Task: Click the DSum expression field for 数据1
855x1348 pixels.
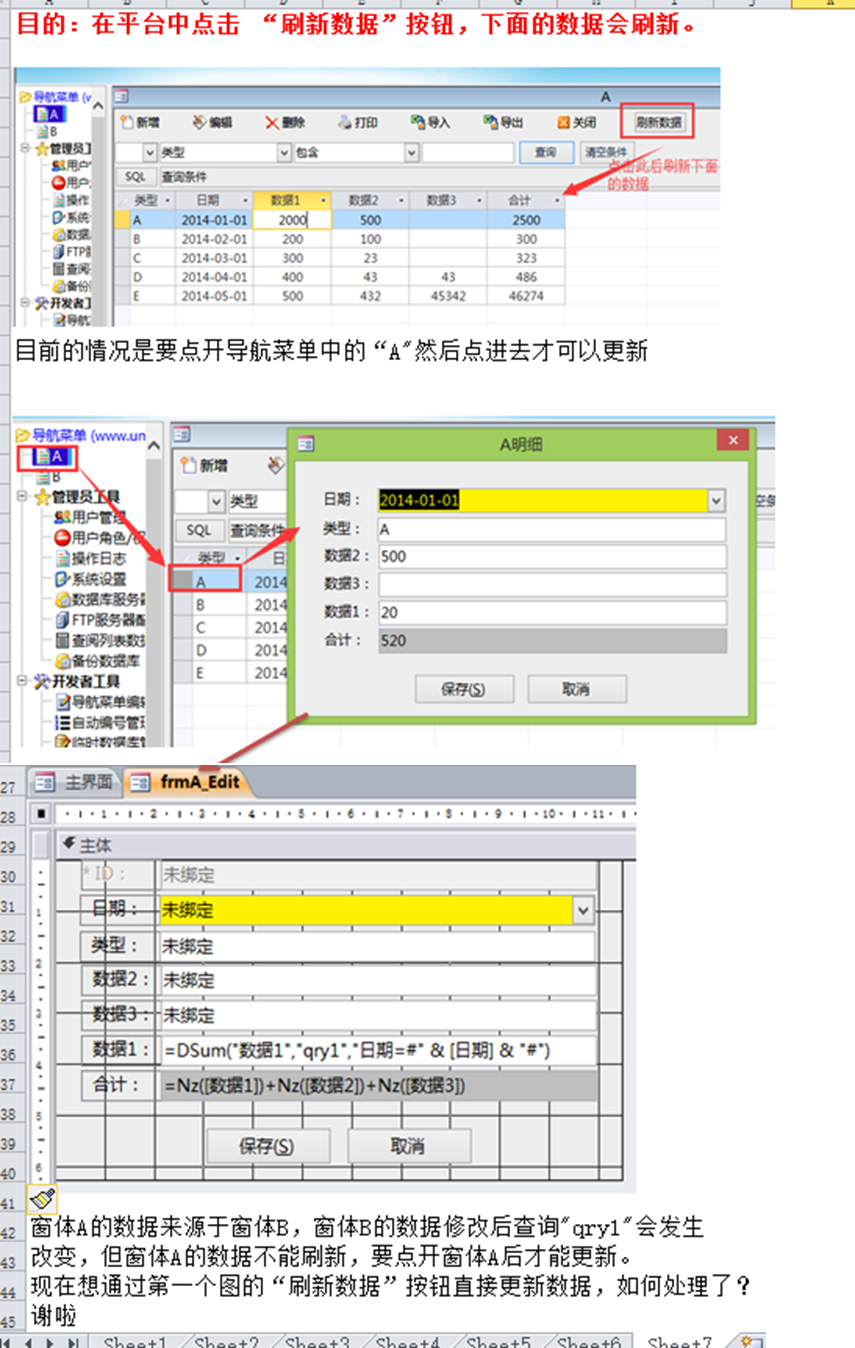Action: click(x=376, y=1051)
